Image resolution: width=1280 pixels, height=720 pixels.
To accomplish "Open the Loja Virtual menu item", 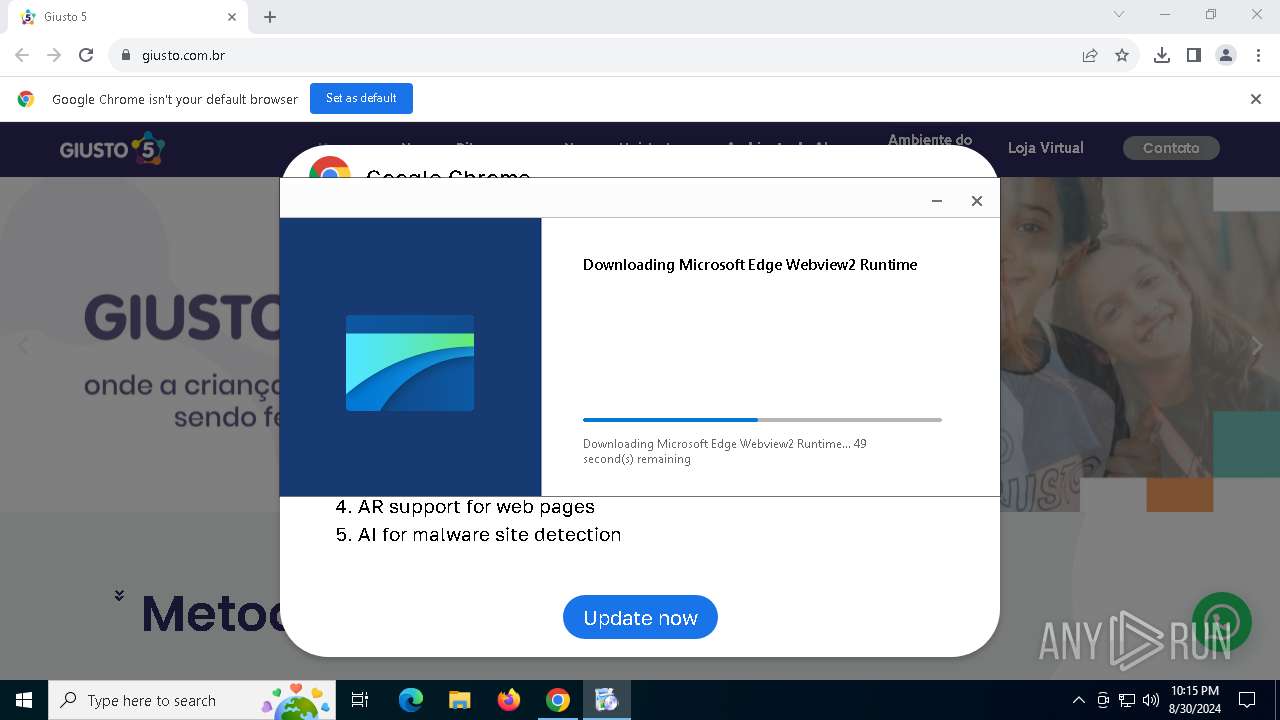I will (1045, 148).
